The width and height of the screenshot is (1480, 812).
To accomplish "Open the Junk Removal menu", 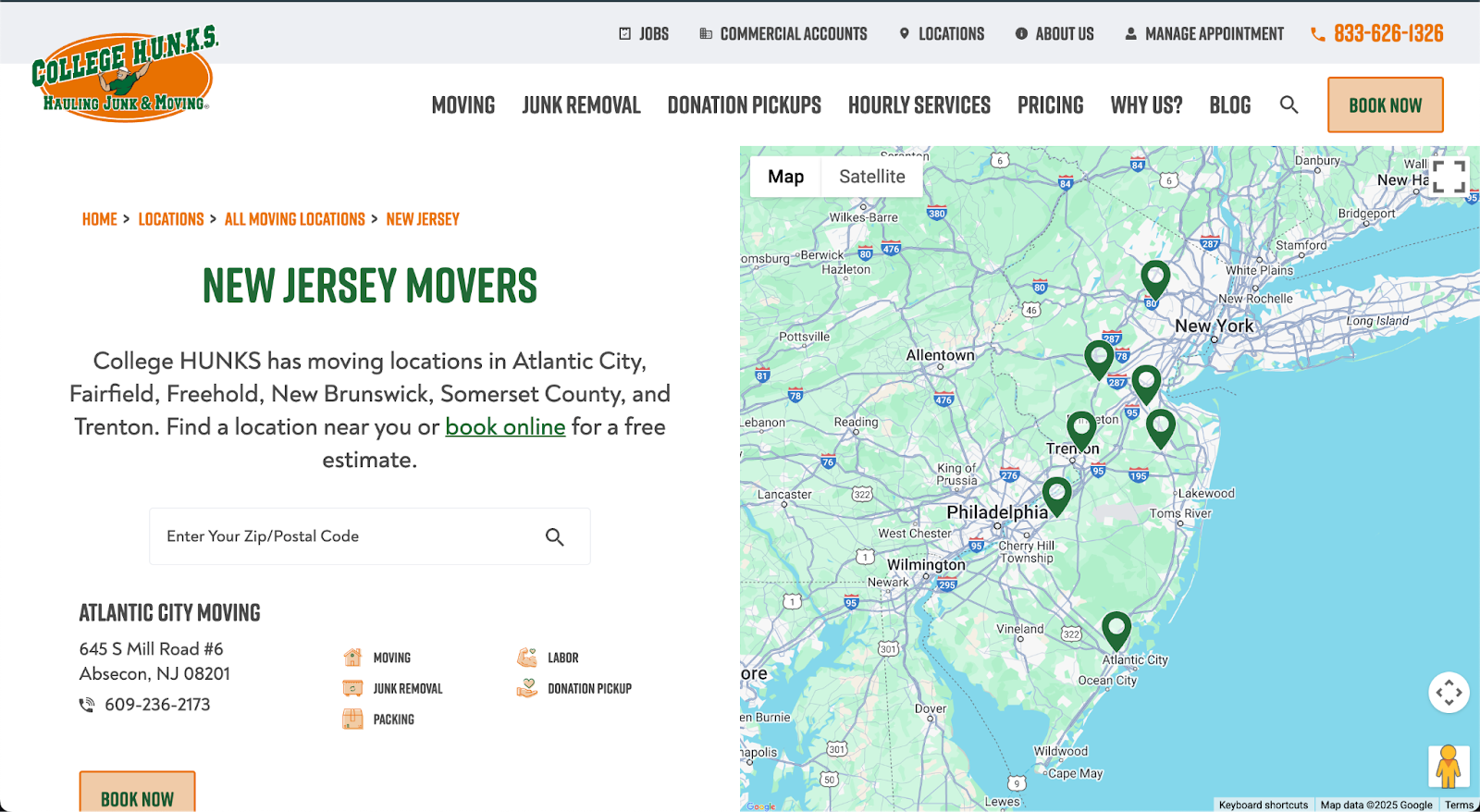I will (581, 105).
